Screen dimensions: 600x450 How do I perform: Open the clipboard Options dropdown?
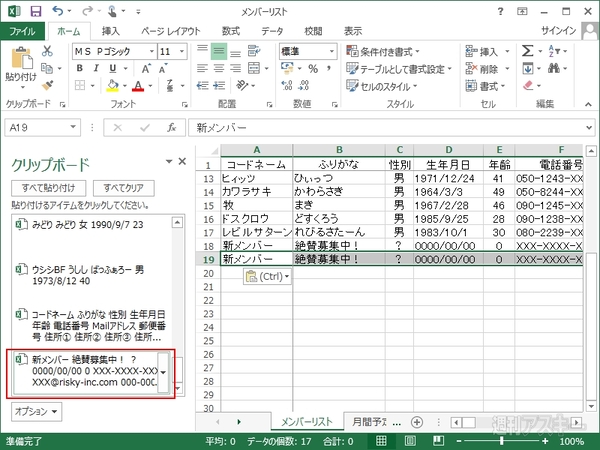[x=36, y=411]
